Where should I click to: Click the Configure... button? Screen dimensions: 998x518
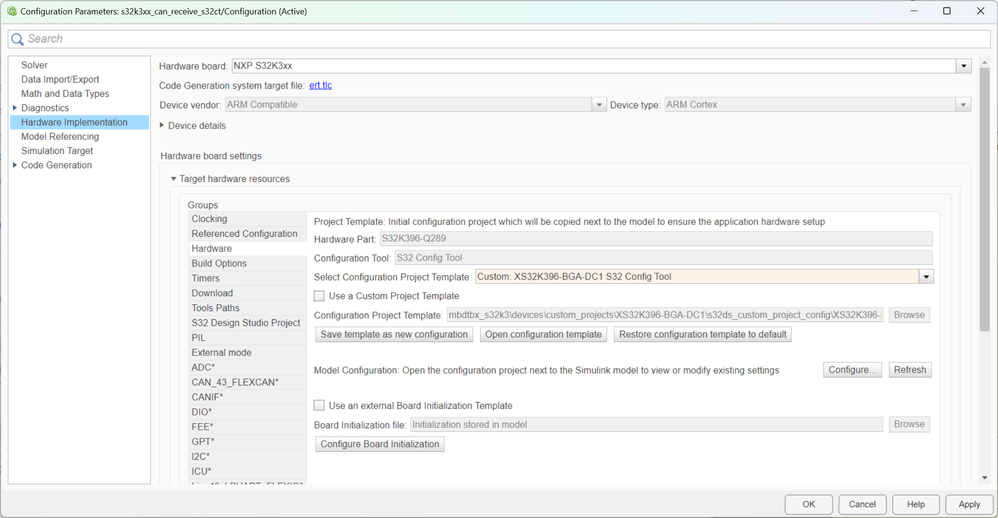point(853,370)
